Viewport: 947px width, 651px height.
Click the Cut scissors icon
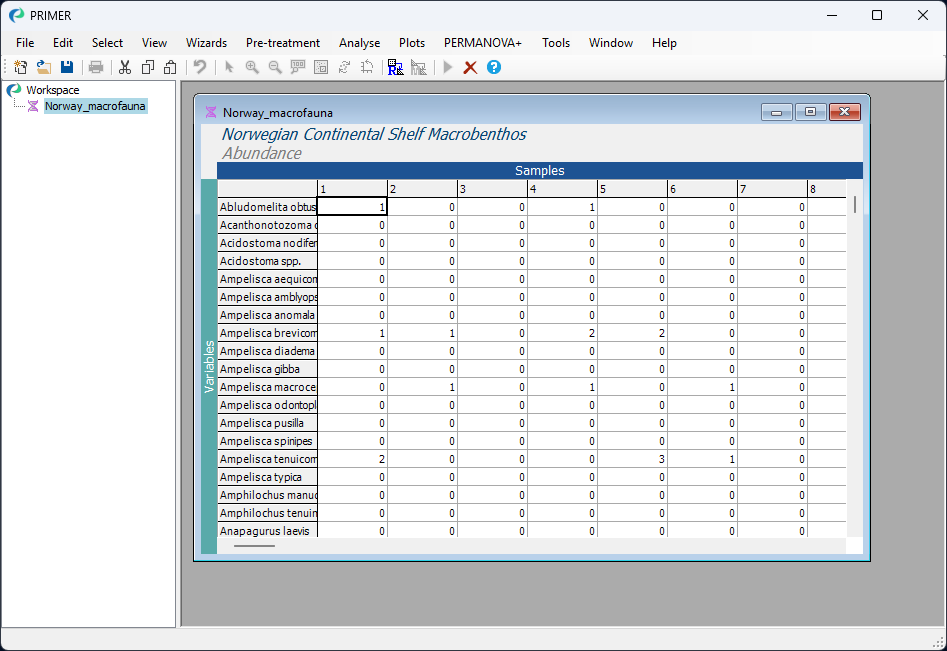point(125,67)
